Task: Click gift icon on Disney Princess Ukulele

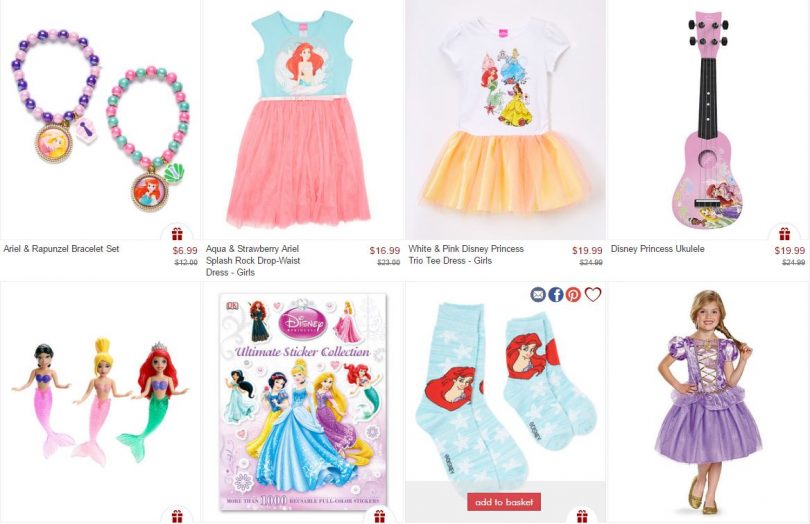Action: pyautogui.click(x=785, y=234)
